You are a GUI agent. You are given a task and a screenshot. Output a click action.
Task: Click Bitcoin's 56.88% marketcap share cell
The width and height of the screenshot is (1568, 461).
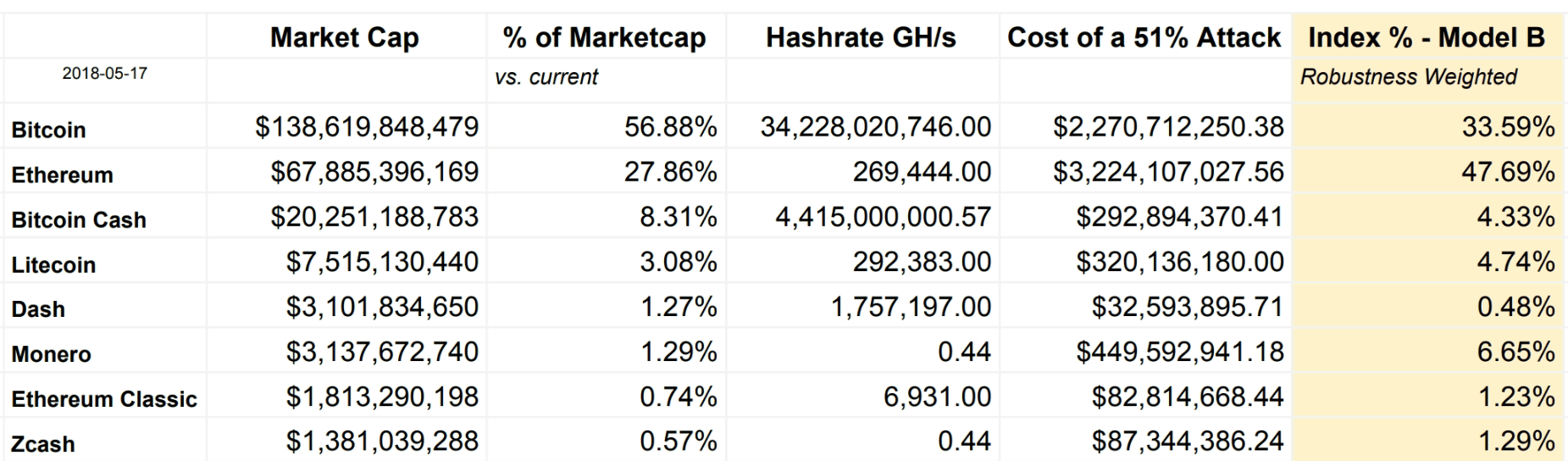tap(670, 127)
